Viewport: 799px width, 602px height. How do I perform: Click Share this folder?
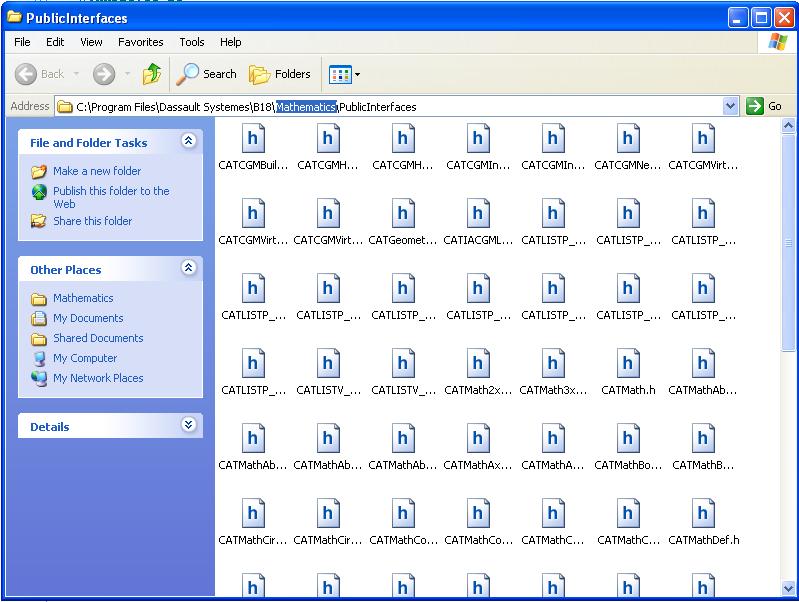pyautogui.click(x=92, y=221)
